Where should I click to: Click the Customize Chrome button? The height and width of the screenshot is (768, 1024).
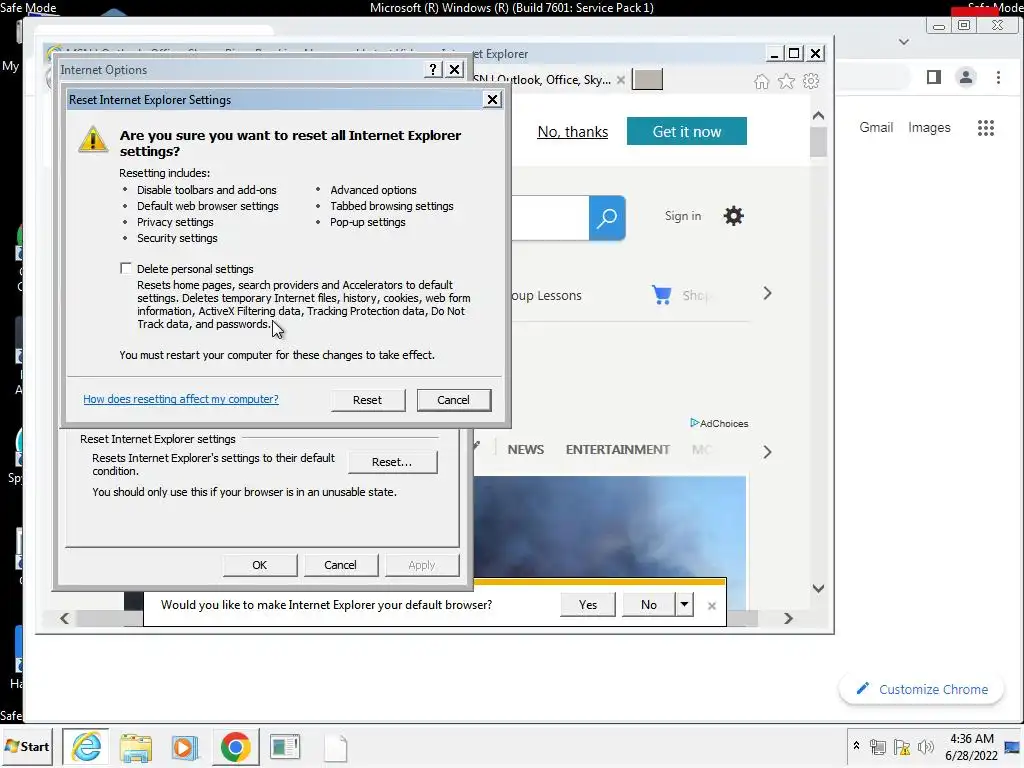(921, 690)
